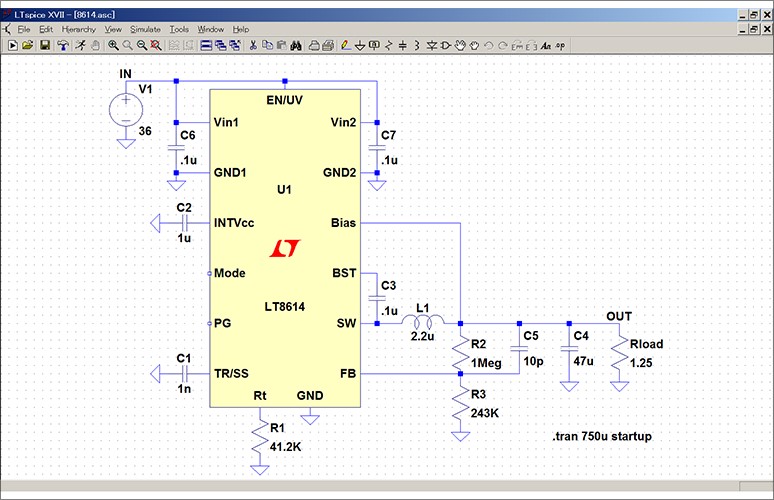Select the Inductor component tool
Screen dimensions: 774x500
(x=416, y=45)
